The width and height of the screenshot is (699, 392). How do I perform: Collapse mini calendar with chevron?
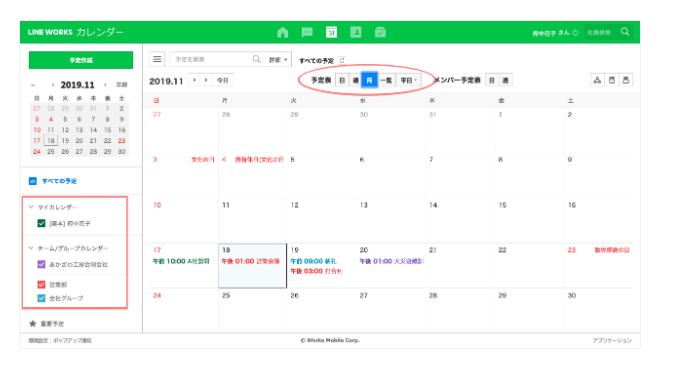pyautogui.click(x=33, y=85)
